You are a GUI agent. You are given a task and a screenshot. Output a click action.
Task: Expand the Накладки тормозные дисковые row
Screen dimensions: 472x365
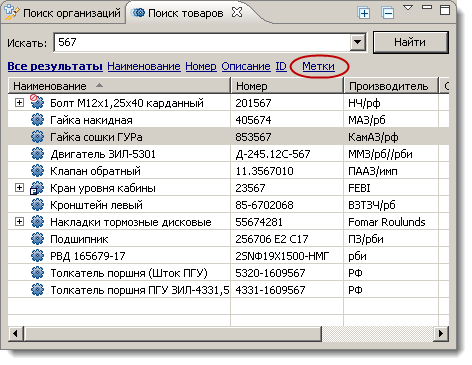(19, 222)
